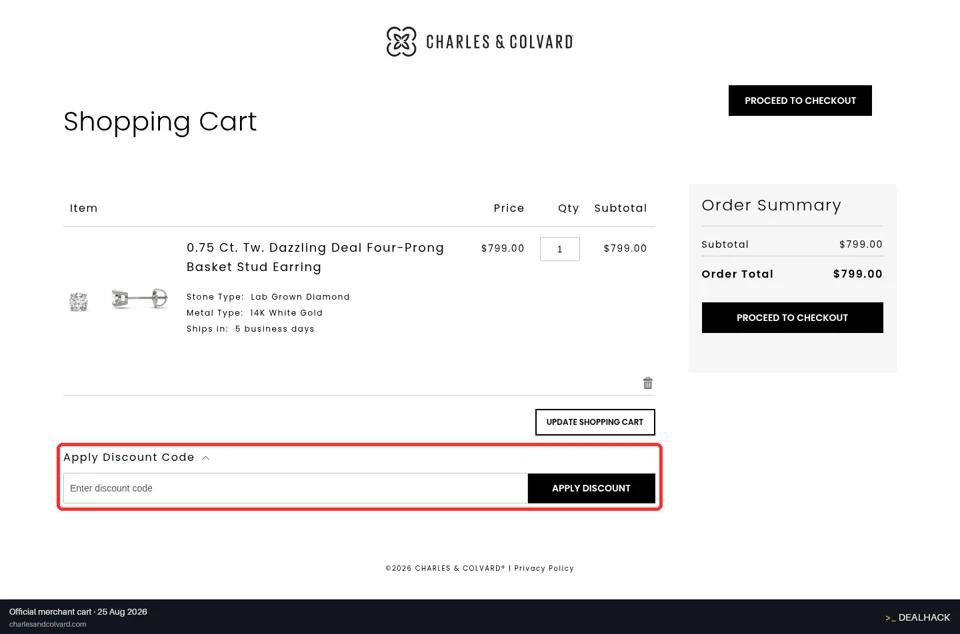Click the Charles & Colvard flower logo icon
960x634 pixels.
pyautogui.click(x=401, y=42)
